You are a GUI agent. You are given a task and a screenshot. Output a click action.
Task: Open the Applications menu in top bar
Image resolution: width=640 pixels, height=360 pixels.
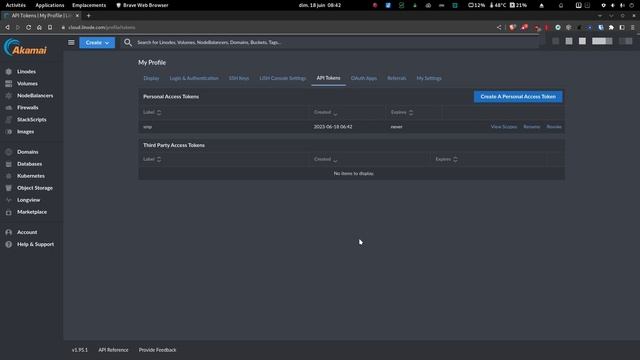point(50,5)
